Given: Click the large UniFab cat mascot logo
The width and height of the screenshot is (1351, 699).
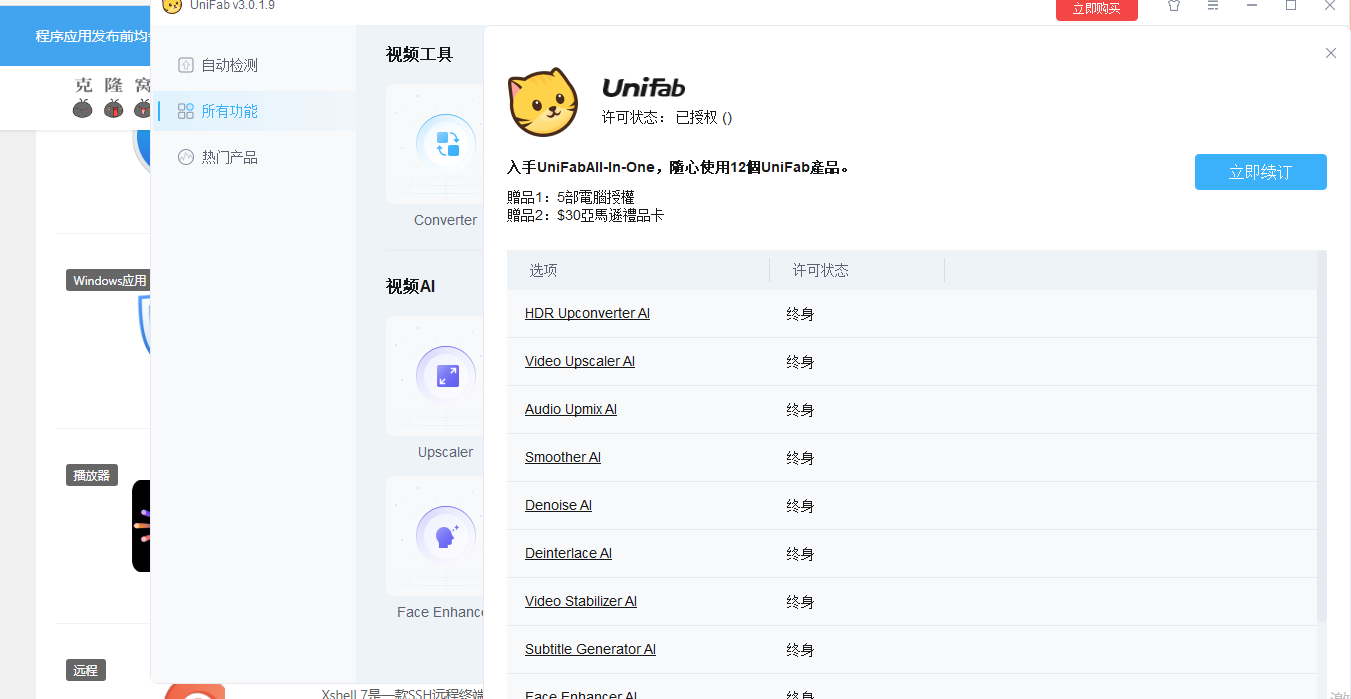Looking at the screenshot, I should click(x=543, y=102).
